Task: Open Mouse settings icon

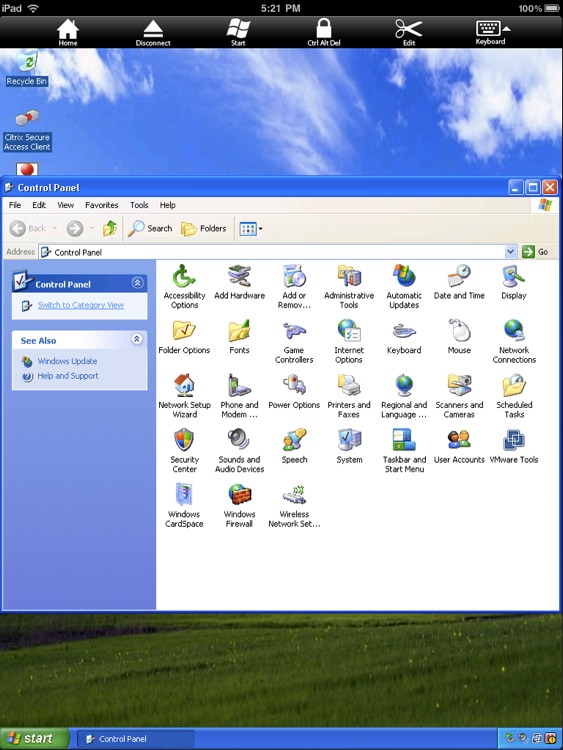Action: click(x=459, y=337)
